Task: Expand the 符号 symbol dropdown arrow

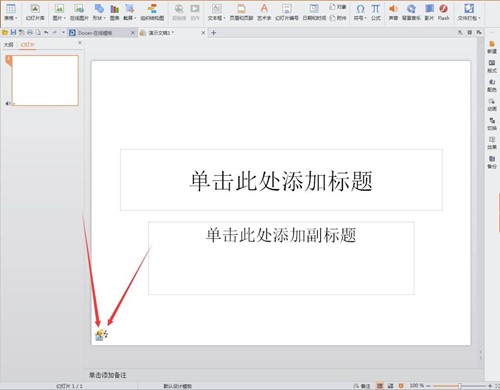Action: pos(366,18)
